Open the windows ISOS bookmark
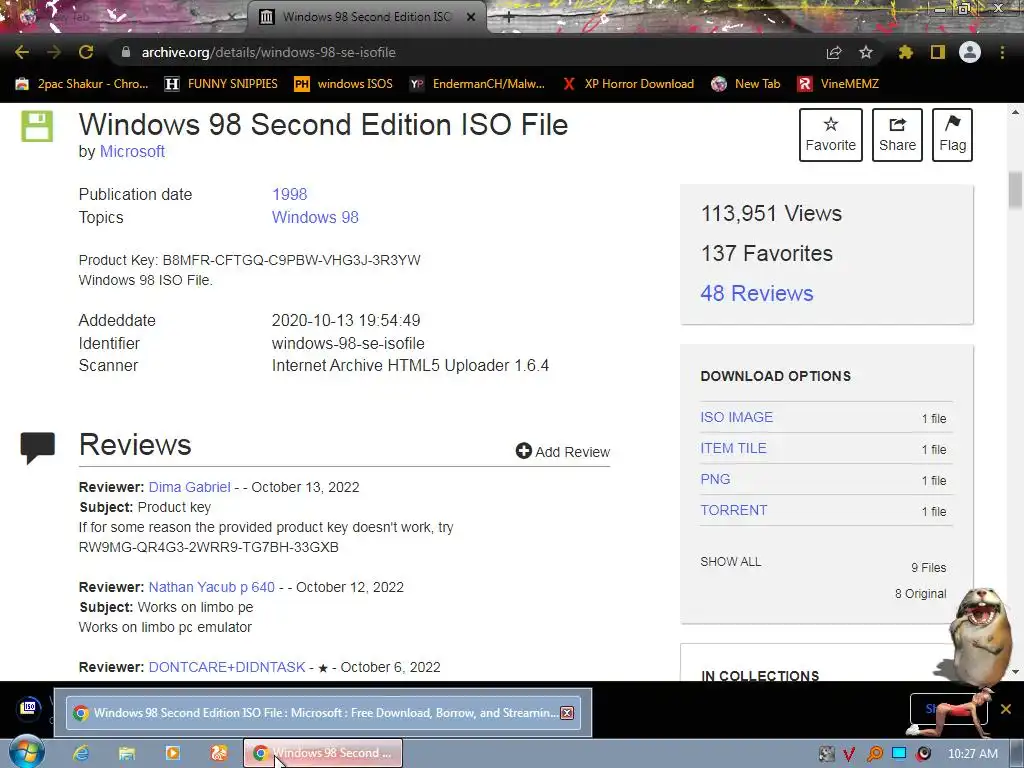1024x768 pixels. click(x=344, y=84)
